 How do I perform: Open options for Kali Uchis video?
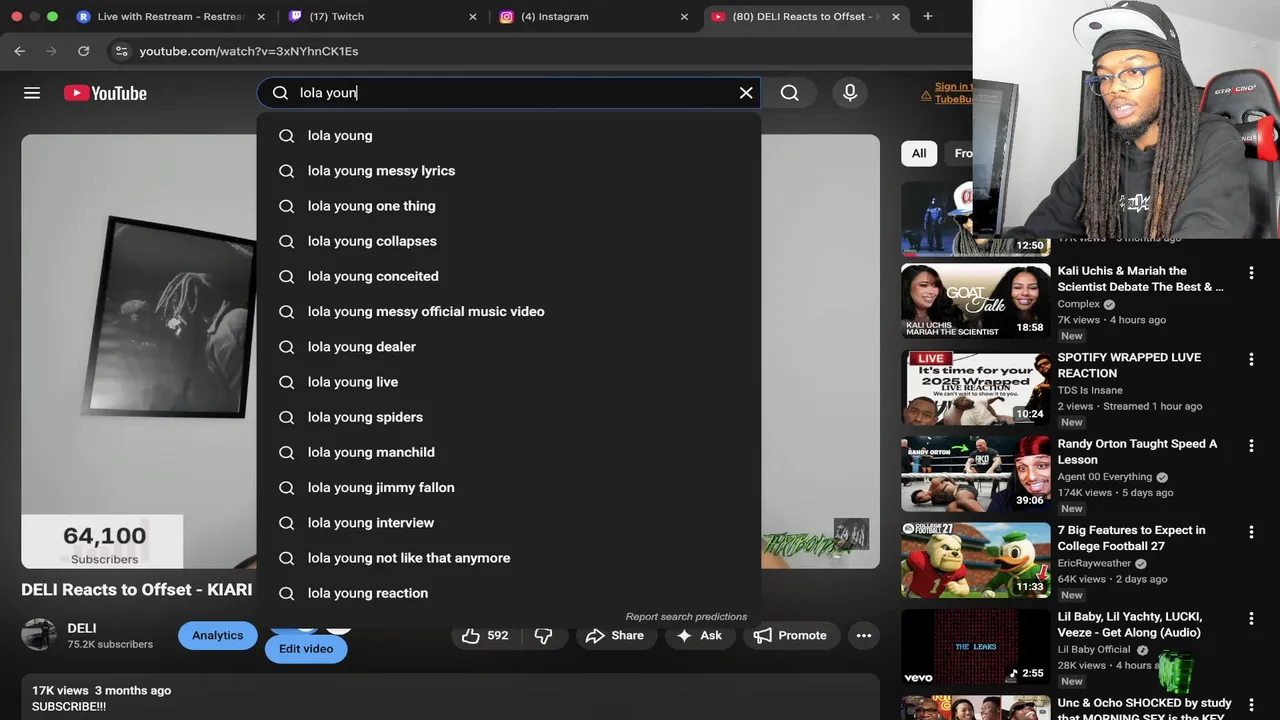[x=1251, y=273]
